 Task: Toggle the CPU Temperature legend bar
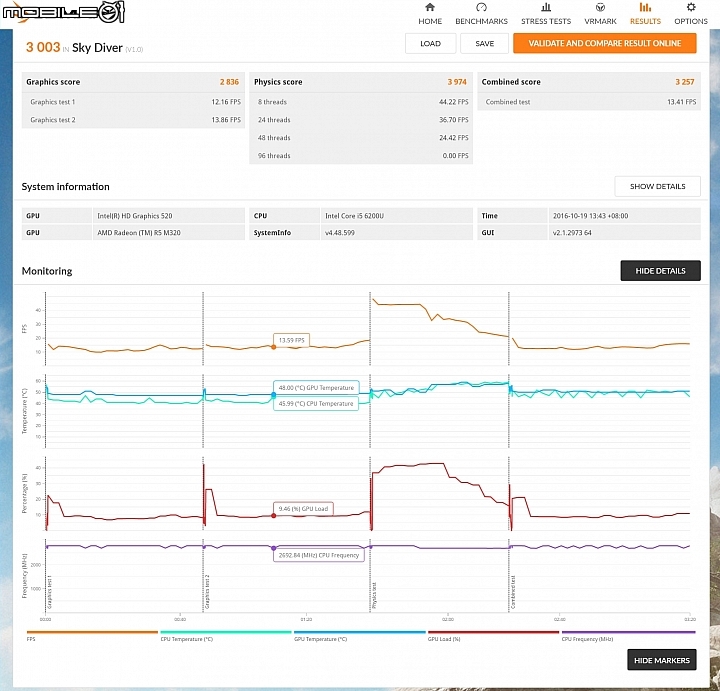[x=225, y=632]
